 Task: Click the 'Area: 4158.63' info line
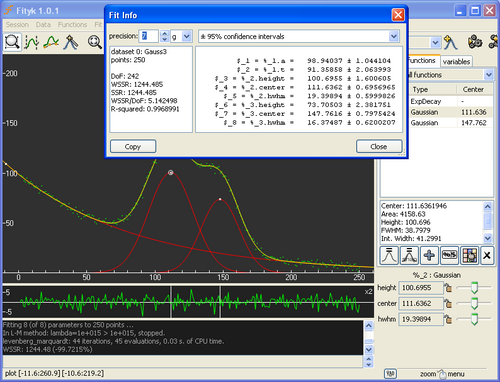pyautogui.click(x=403, y=214)
